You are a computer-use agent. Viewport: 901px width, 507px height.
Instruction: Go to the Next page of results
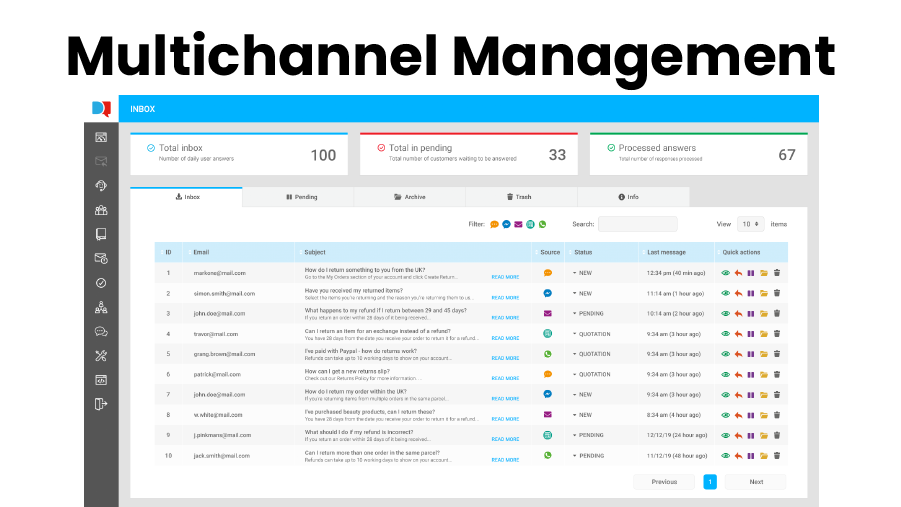(x=756, y=482)
